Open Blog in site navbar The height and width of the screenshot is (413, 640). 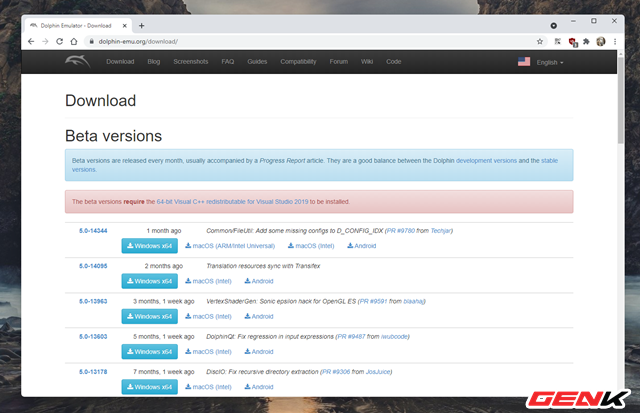[x=153, y=62]
